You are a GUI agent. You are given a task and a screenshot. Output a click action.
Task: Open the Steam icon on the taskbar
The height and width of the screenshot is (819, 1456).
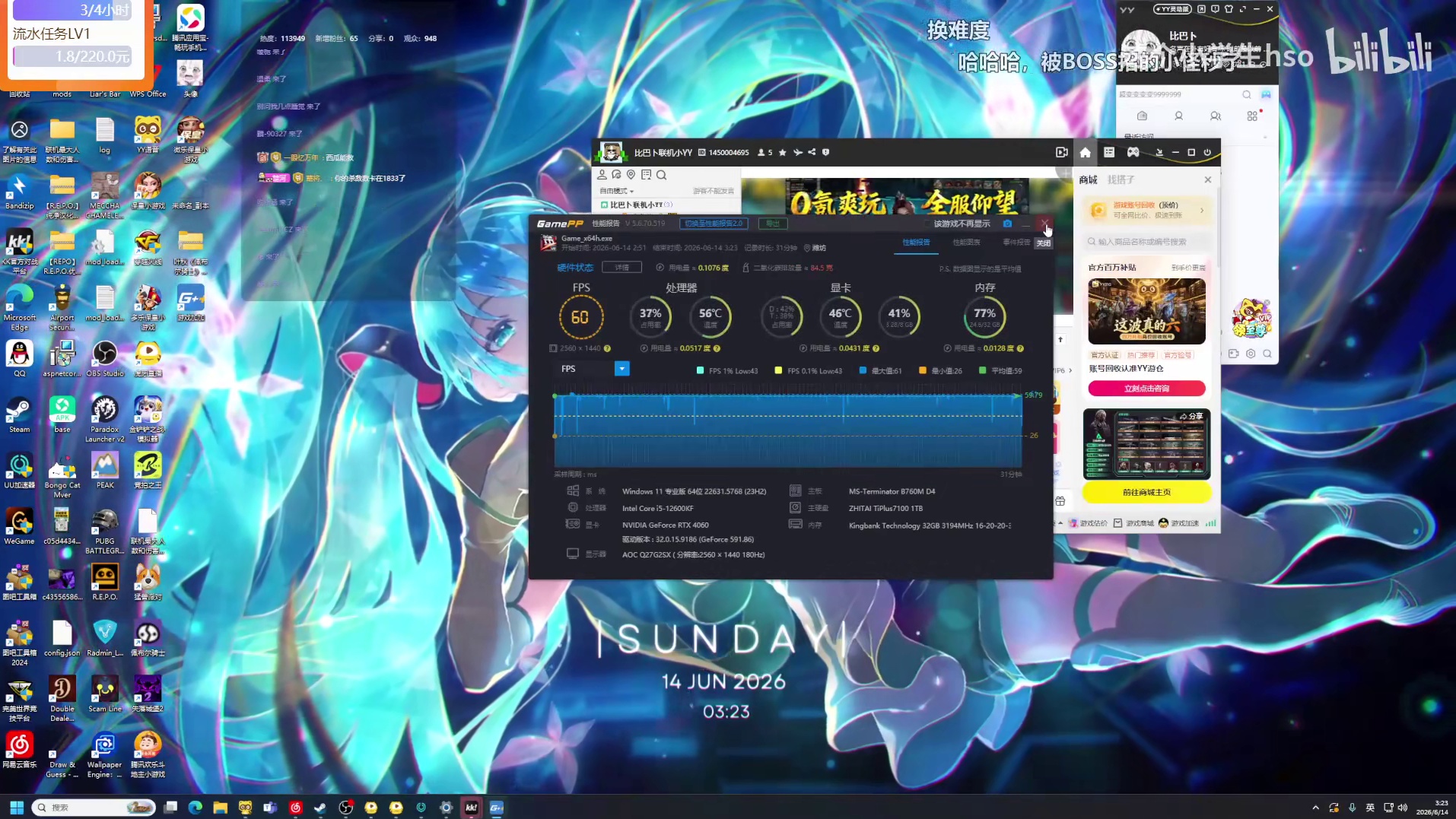320,808
